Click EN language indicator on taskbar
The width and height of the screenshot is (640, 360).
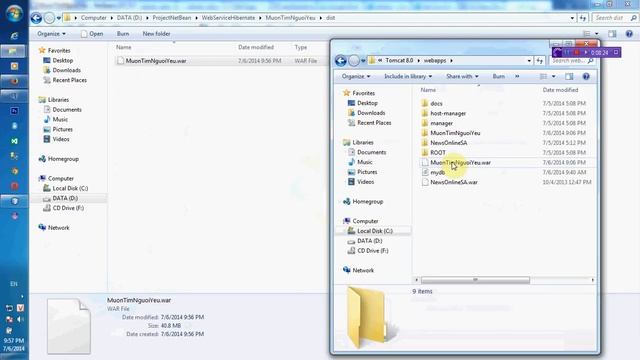coord(14,284)
